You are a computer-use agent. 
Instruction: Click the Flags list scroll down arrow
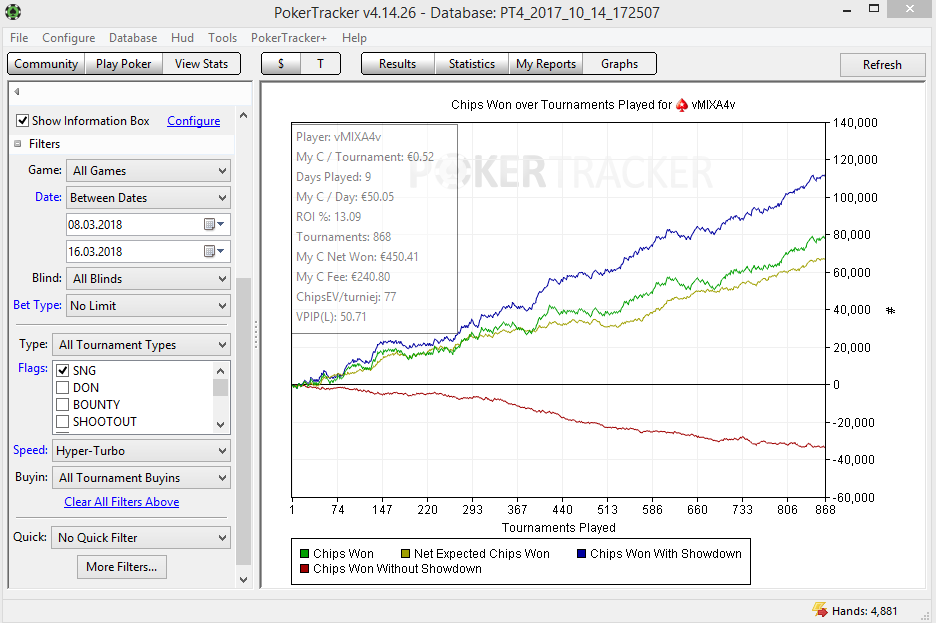coord(221,425)
